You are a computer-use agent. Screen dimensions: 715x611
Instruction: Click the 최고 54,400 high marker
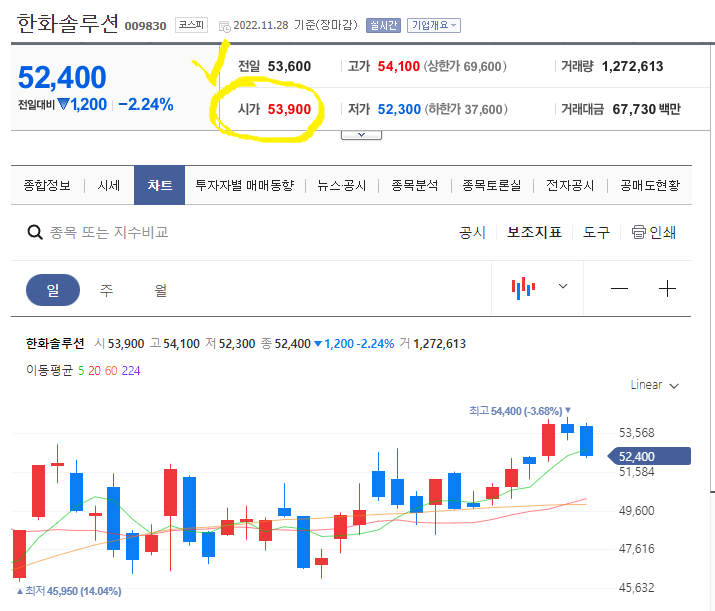click(x=520, y=411)
